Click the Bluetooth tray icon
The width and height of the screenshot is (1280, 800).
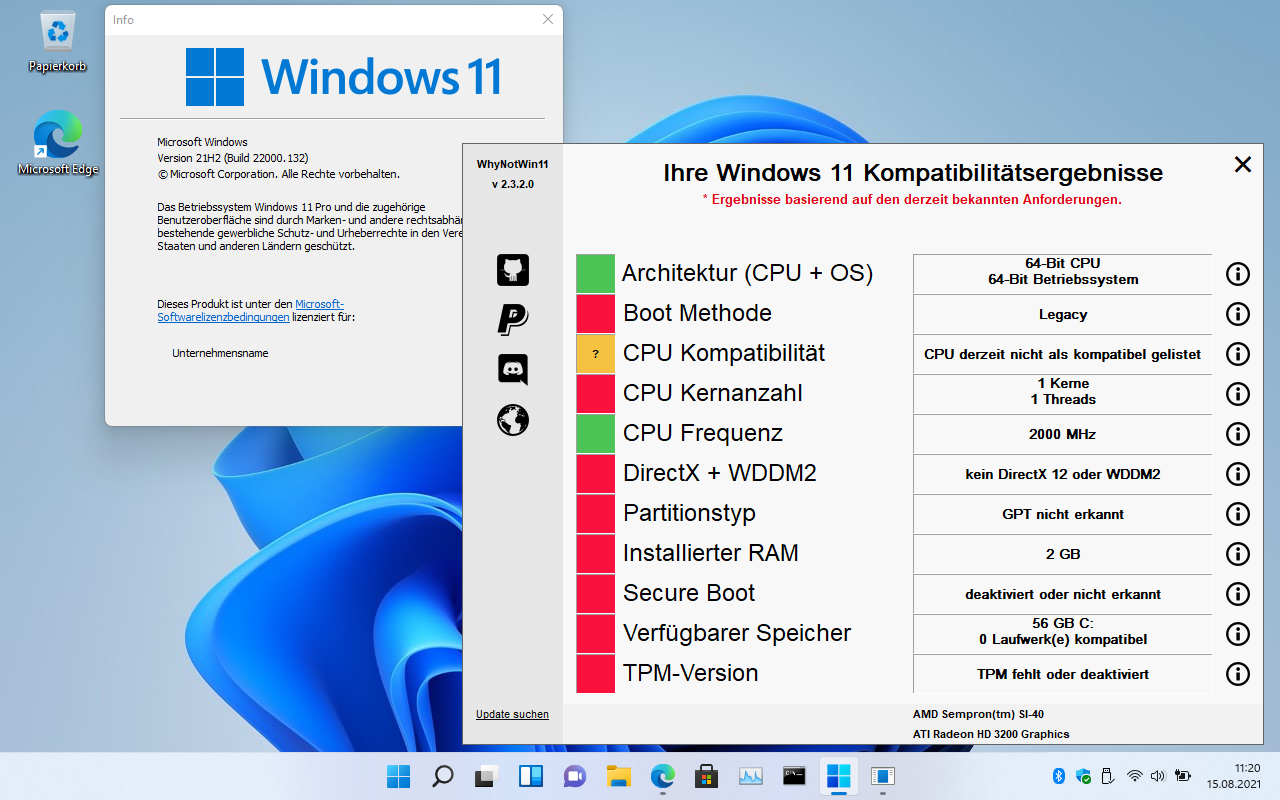click(1059, 775)
